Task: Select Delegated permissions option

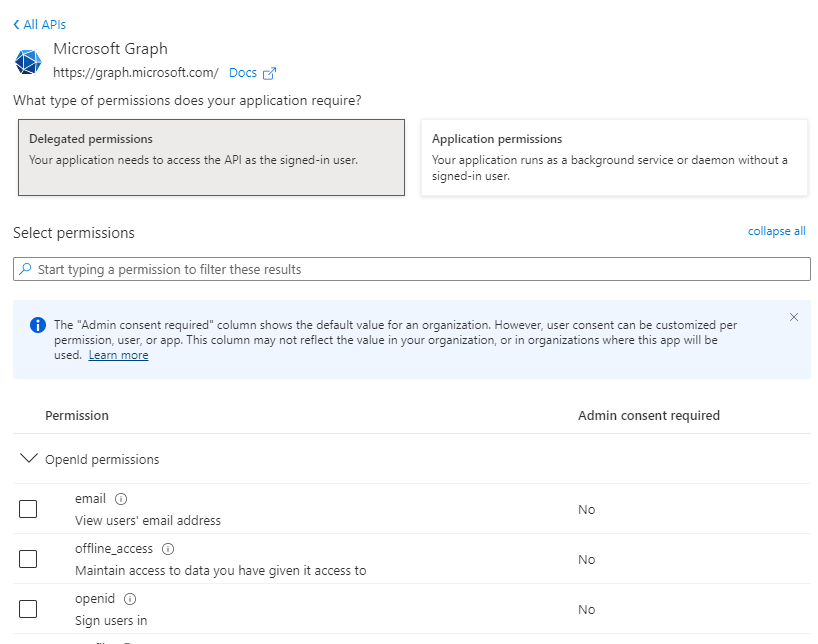Action: tap(211, 157)
